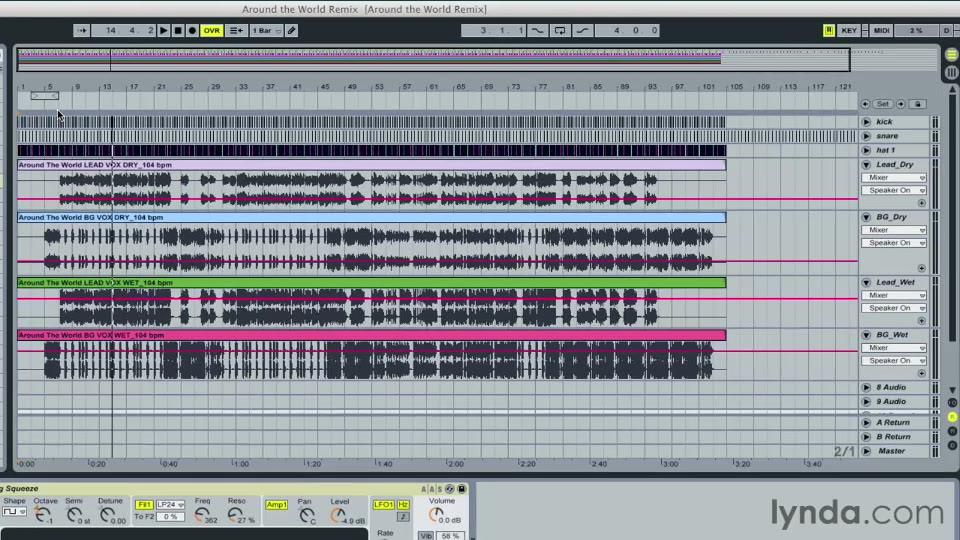Image resolution: width=960 pixels, height=540 pixels.
Task: Arm recording with the round Record button
Action: pos(192,30)
